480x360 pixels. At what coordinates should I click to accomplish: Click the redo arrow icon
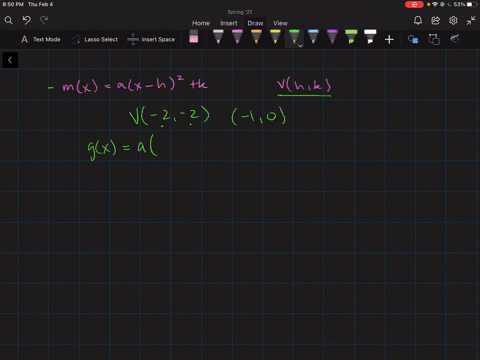pyautogui.click(x=44, y=21)
